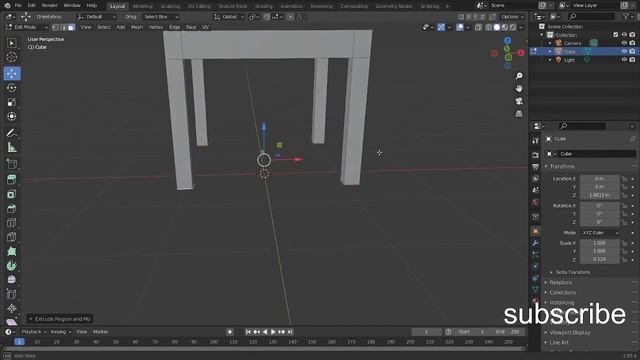
Task: Toggle visibility eye for Light
Action: point(624,60)
